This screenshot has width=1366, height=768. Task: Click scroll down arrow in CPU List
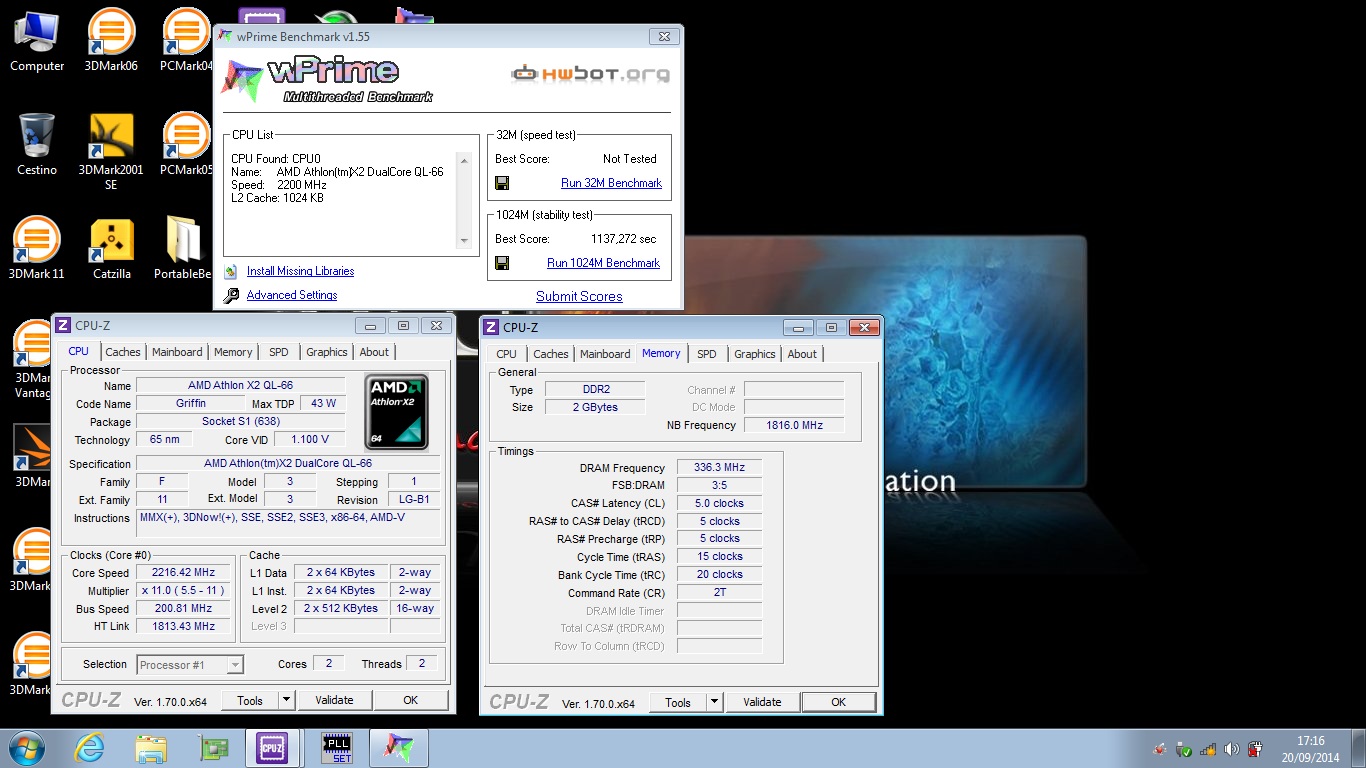(x=463, y=241)
